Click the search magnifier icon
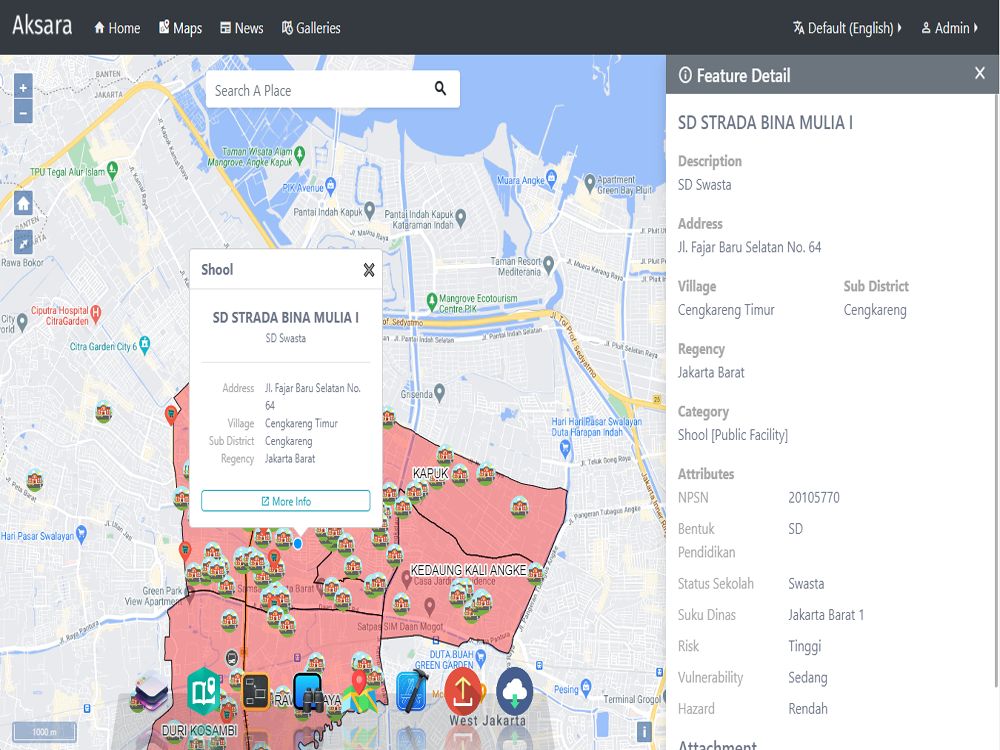Screen dimensions: 1000x750 point(440,89)
